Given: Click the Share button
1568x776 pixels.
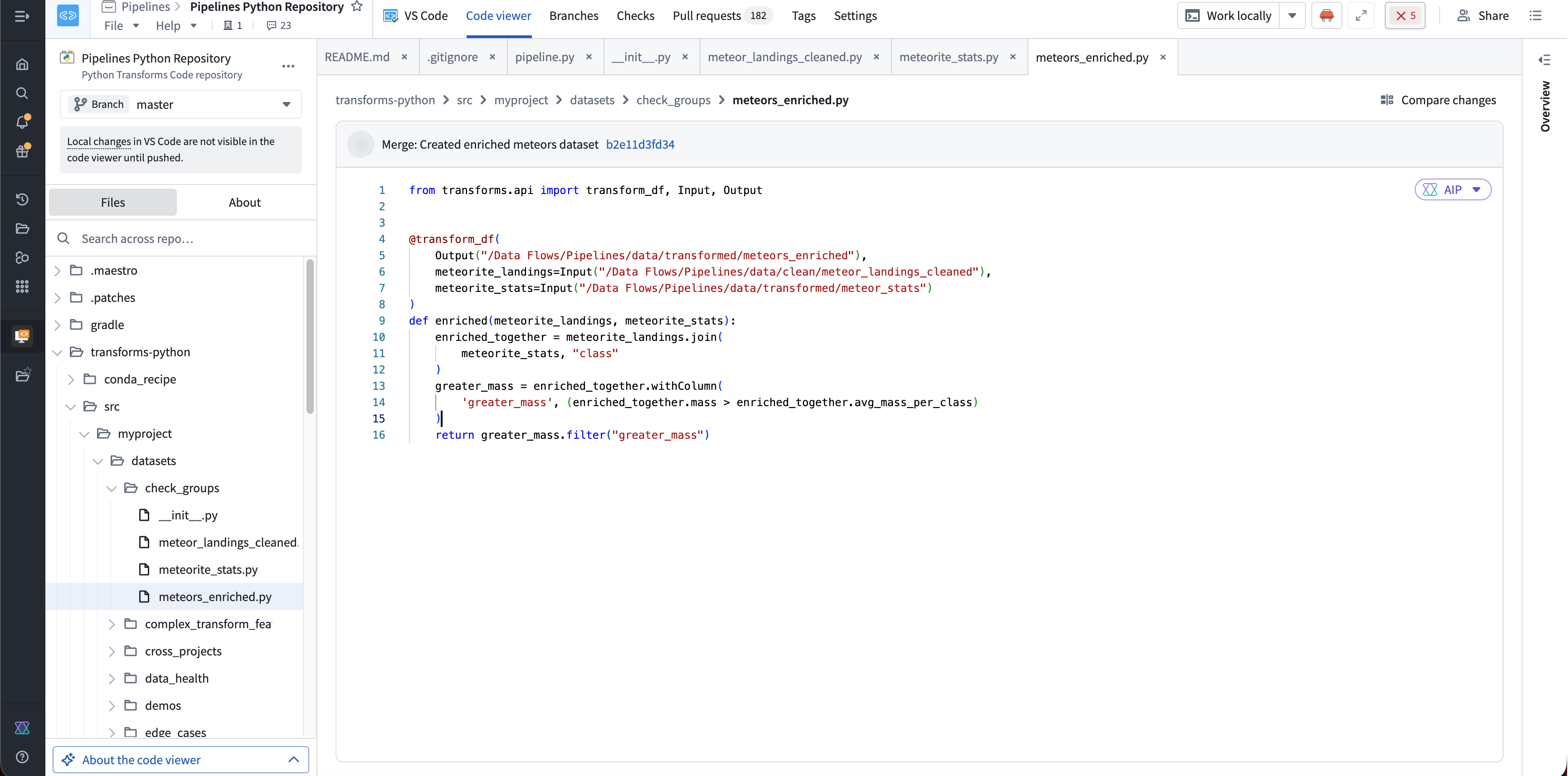Looking at the screenshot, I should click(x=1483, y=16).
